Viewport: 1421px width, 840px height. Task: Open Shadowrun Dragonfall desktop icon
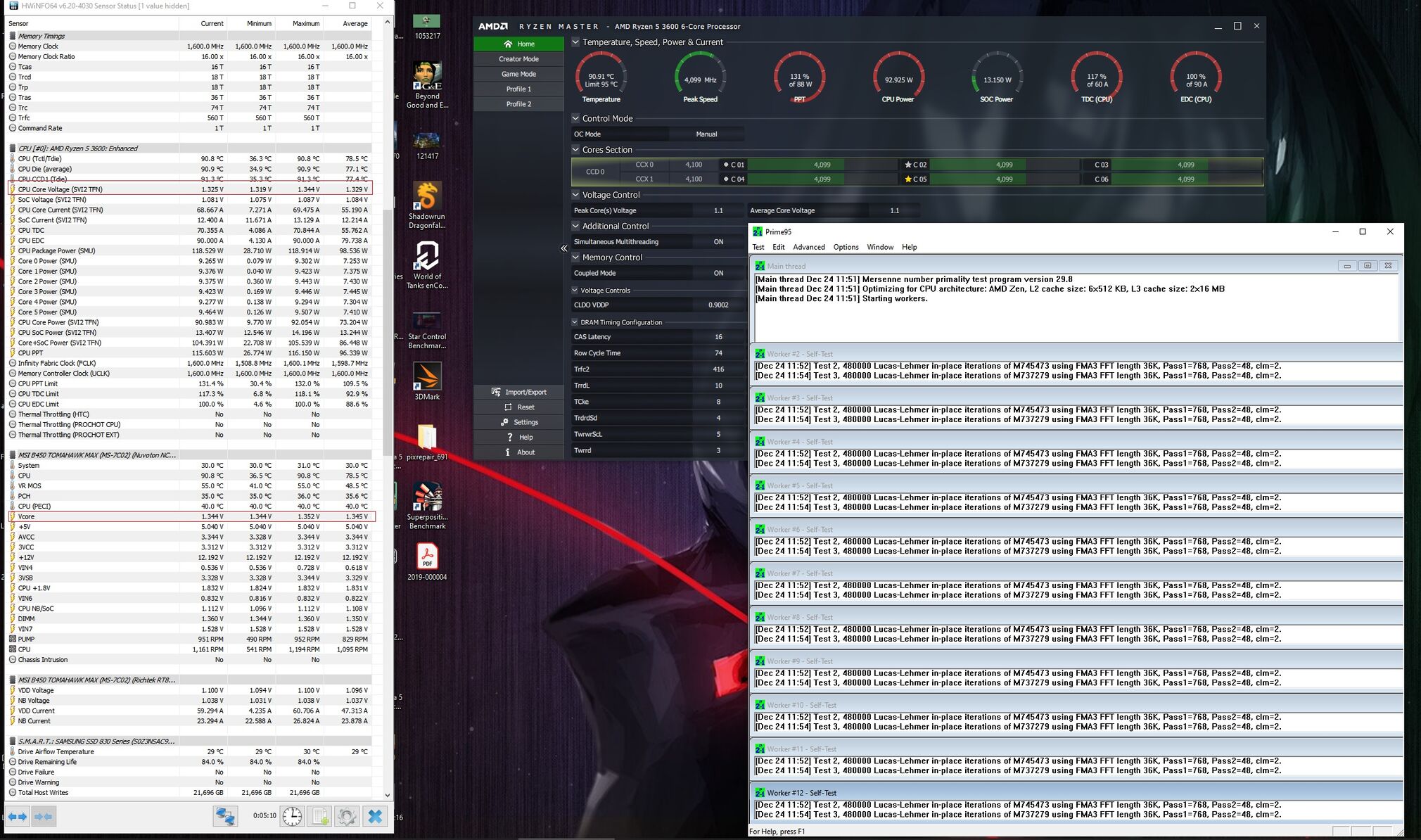click(427, 205)
